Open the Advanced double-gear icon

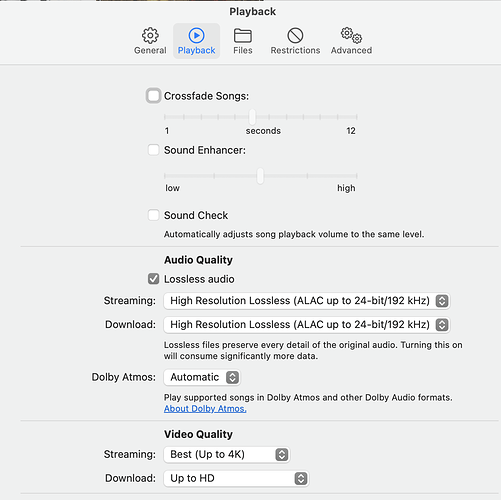[351, 35]
